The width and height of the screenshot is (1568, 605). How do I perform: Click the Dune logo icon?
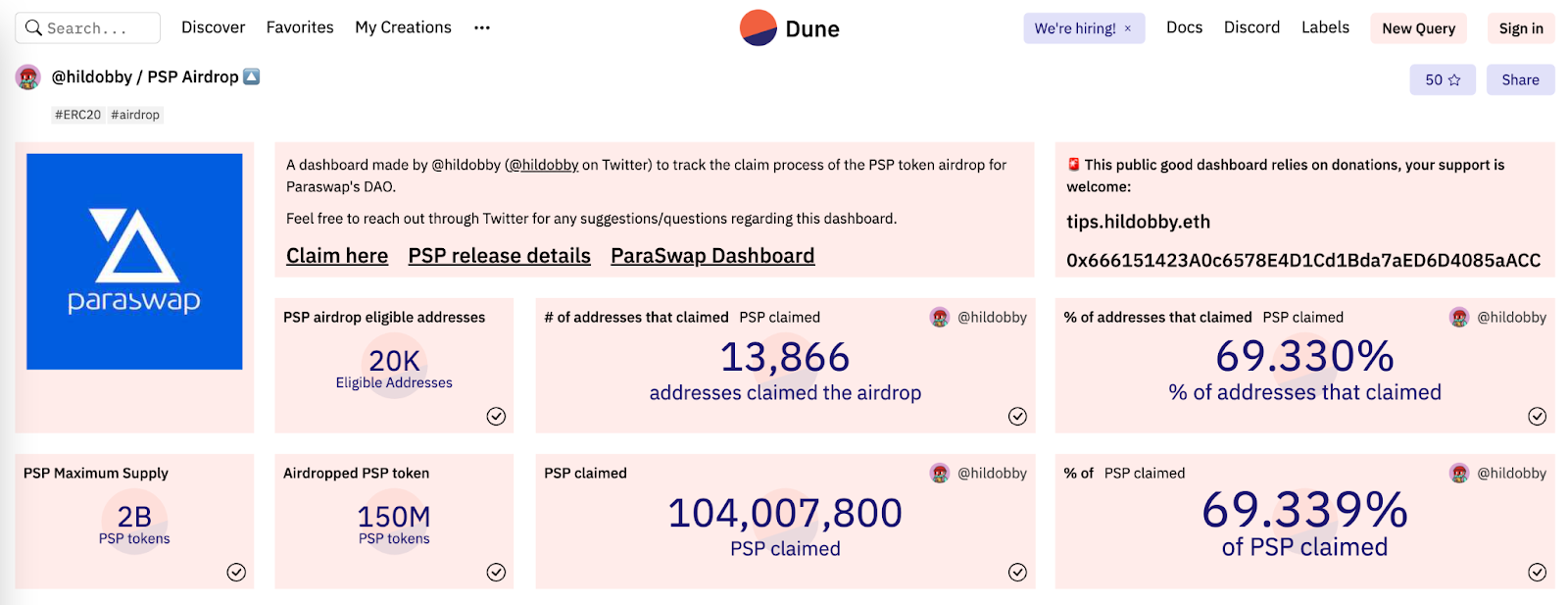tap(758, 28)
